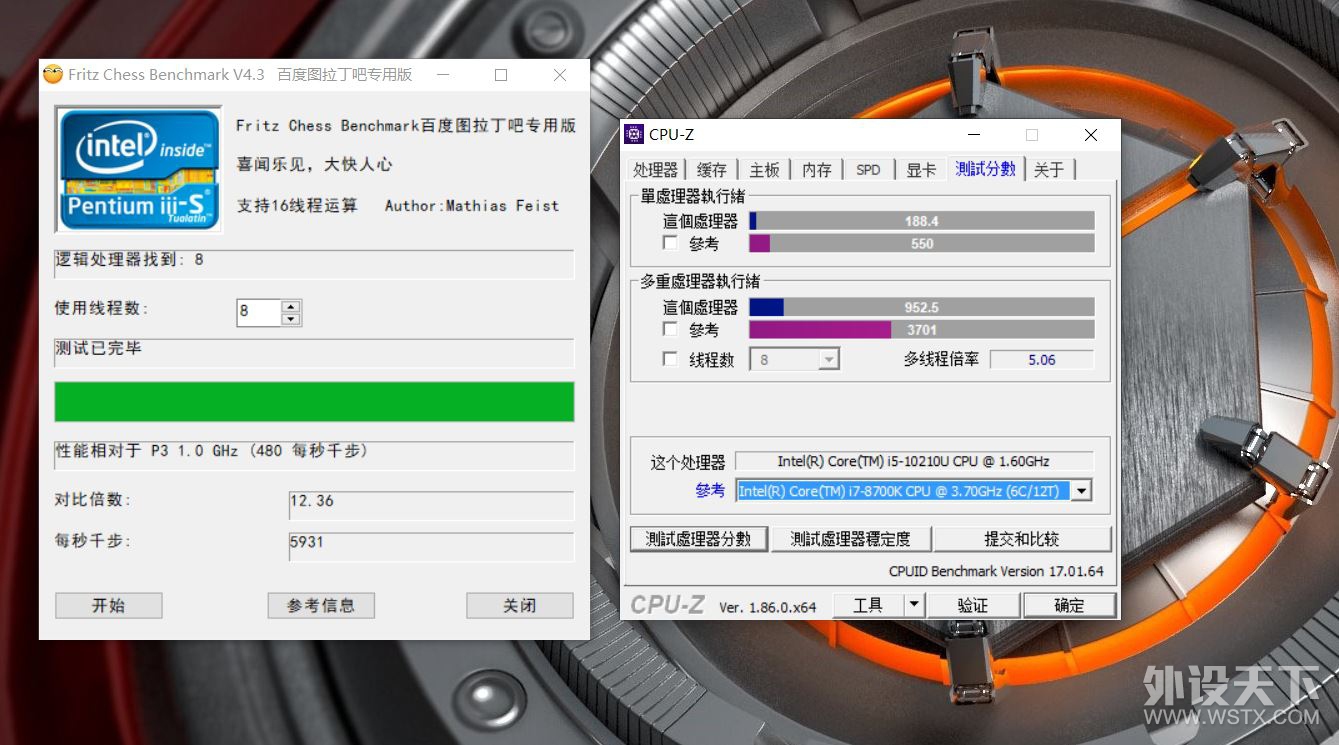
Task: Enable multi-thread 參考 checkbox
Action: point(670,329)
